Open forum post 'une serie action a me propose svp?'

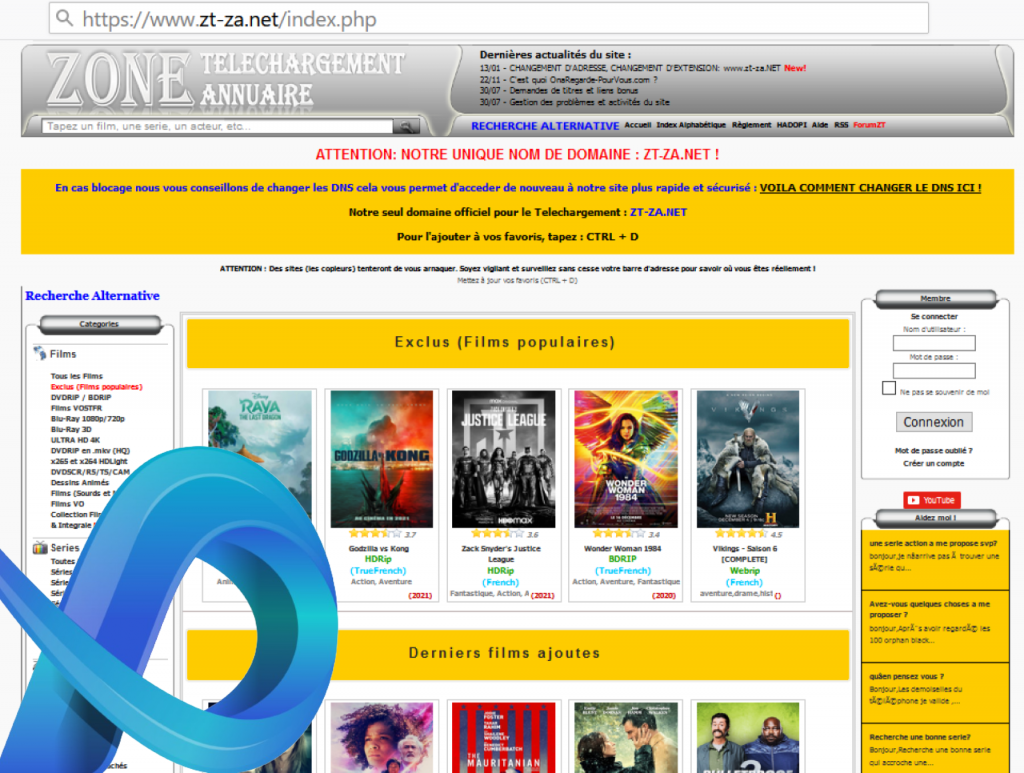click(x=933, y=543)
